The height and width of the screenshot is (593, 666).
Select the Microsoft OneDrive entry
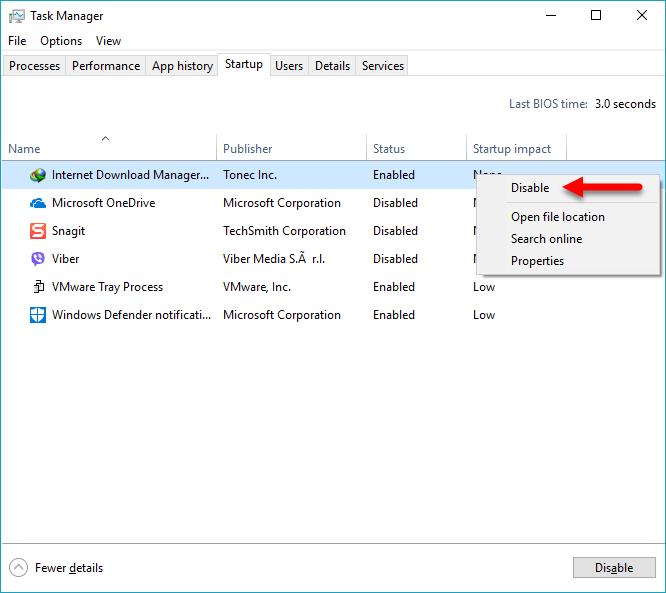pos(104,203)
